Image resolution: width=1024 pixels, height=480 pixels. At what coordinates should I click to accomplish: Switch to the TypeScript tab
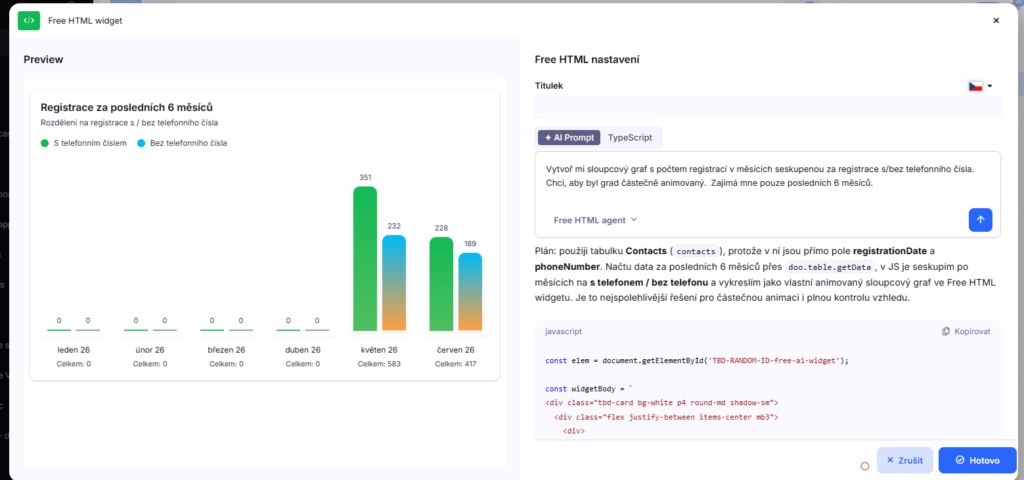point(630,138)
